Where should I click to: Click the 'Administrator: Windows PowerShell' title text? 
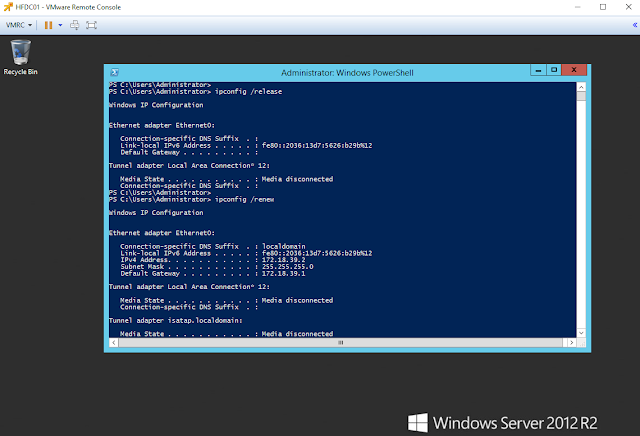pos(347,73)
